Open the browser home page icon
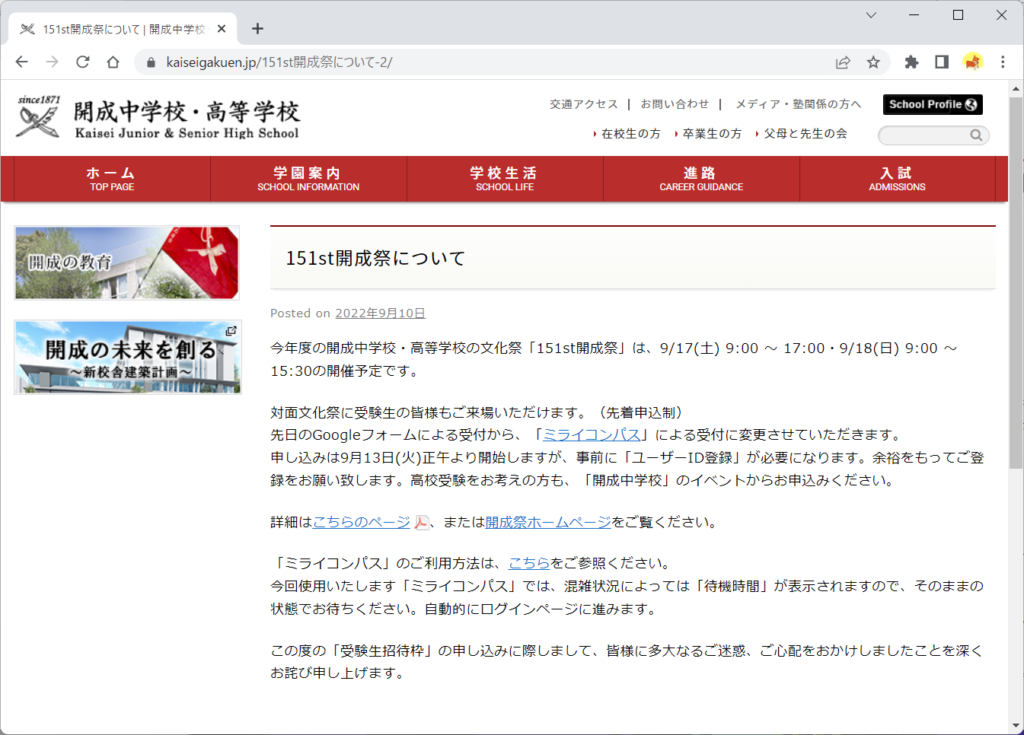 [x=113, y=62]
